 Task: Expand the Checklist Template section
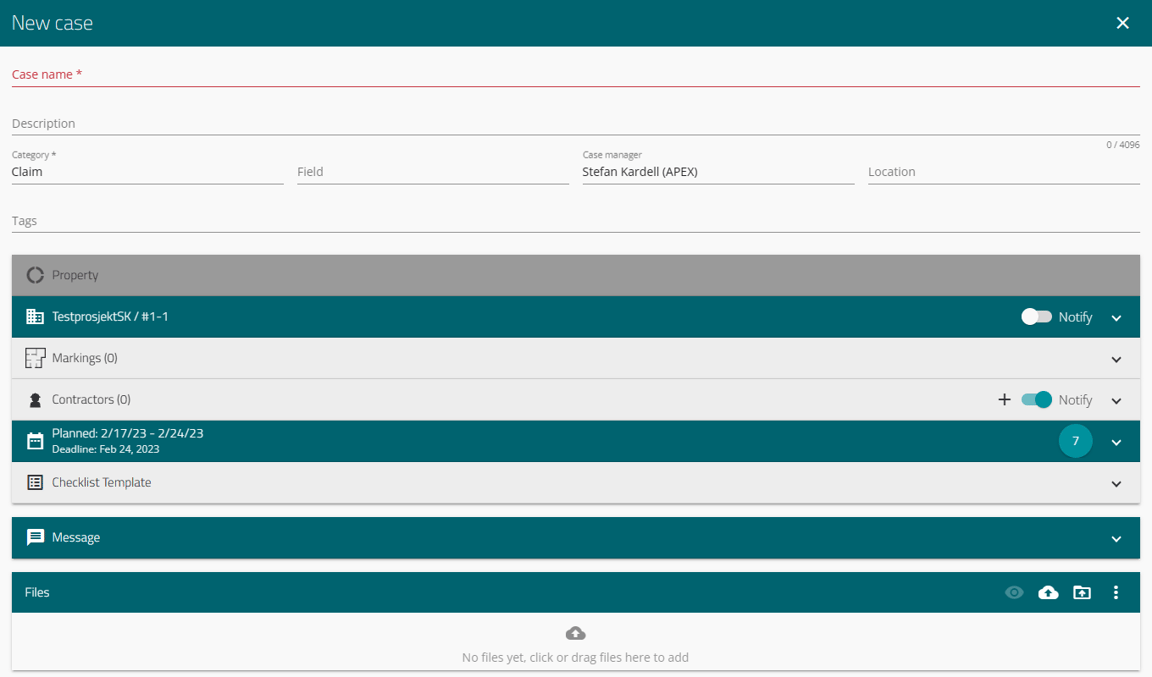click(x=1117, y=484)
